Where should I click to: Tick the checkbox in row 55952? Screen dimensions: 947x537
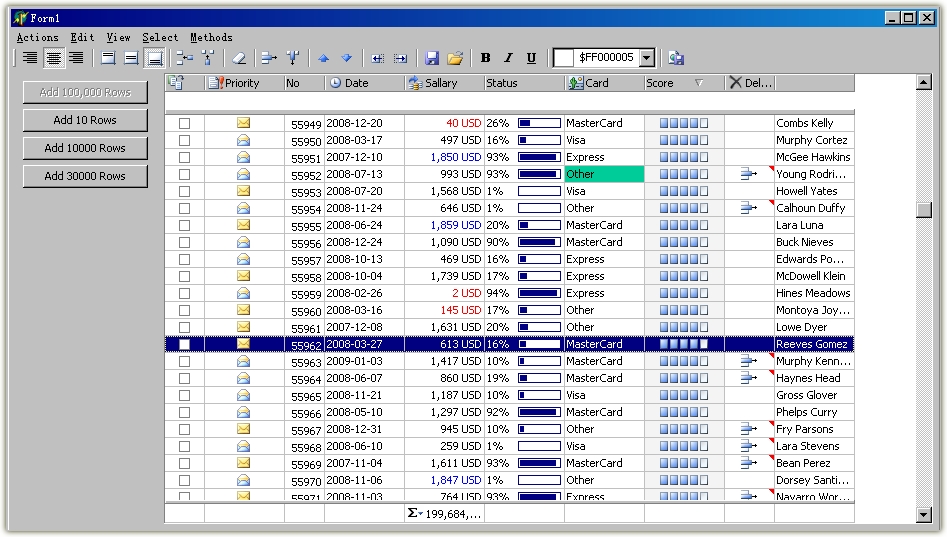184,174
